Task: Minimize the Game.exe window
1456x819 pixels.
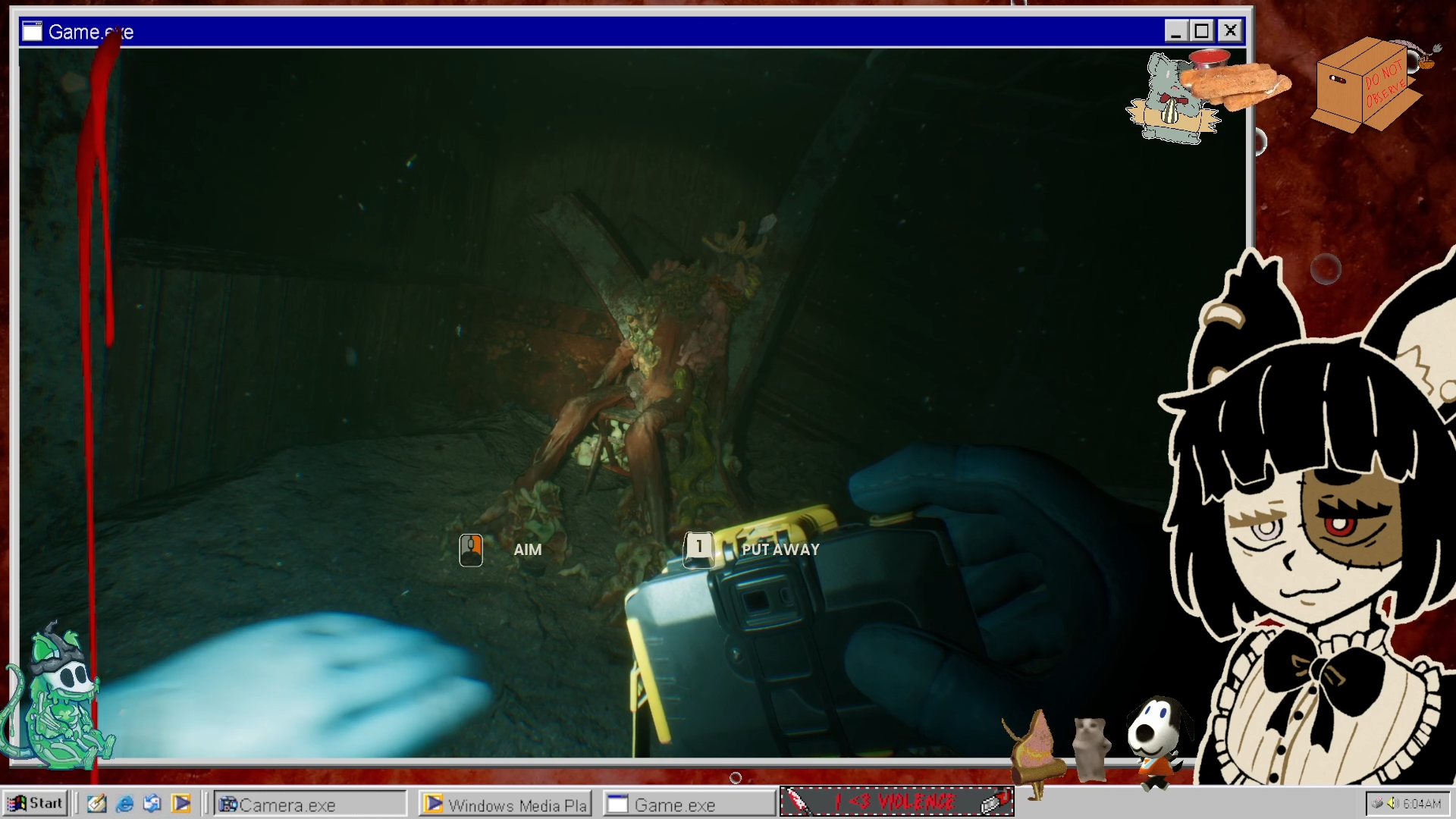Action: coord(1175,31)
